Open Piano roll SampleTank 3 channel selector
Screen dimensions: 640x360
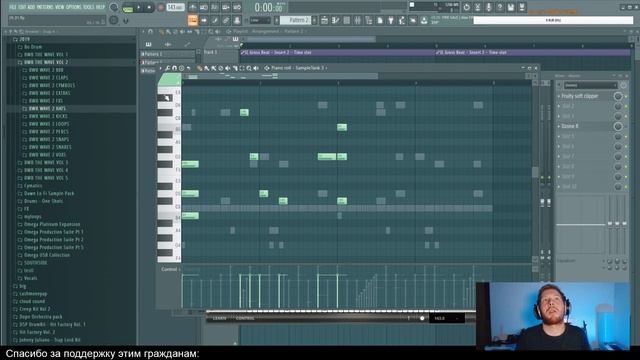300,68
